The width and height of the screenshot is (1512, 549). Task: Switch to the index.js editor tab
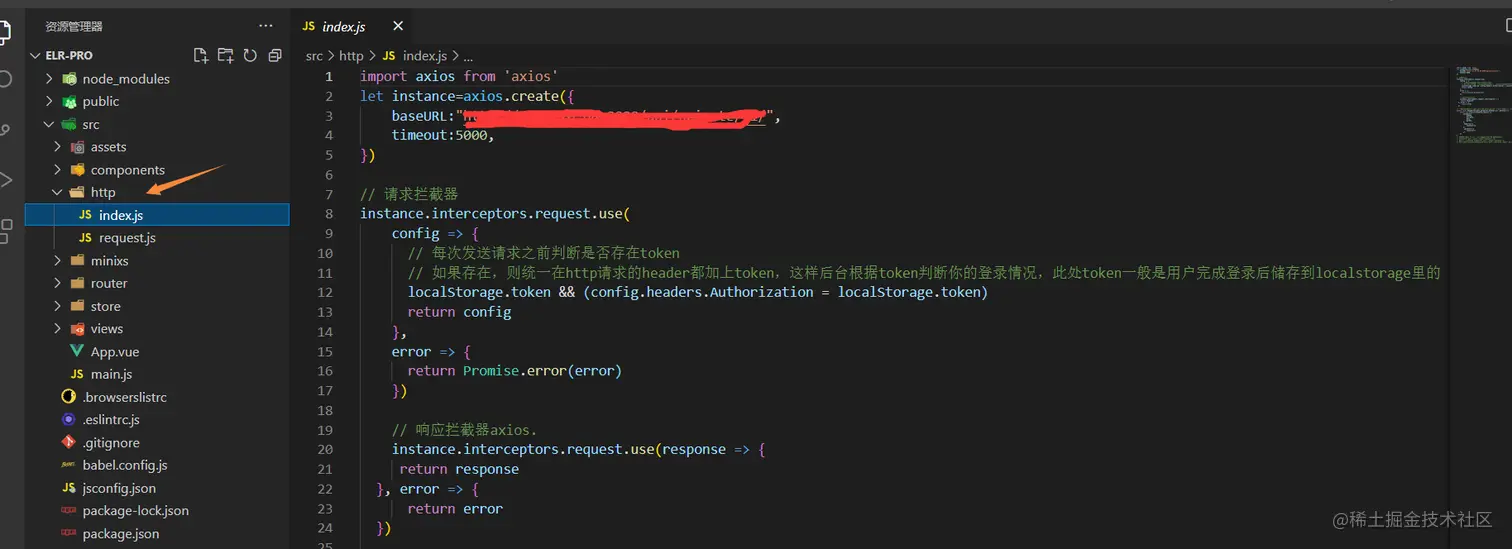350,26
